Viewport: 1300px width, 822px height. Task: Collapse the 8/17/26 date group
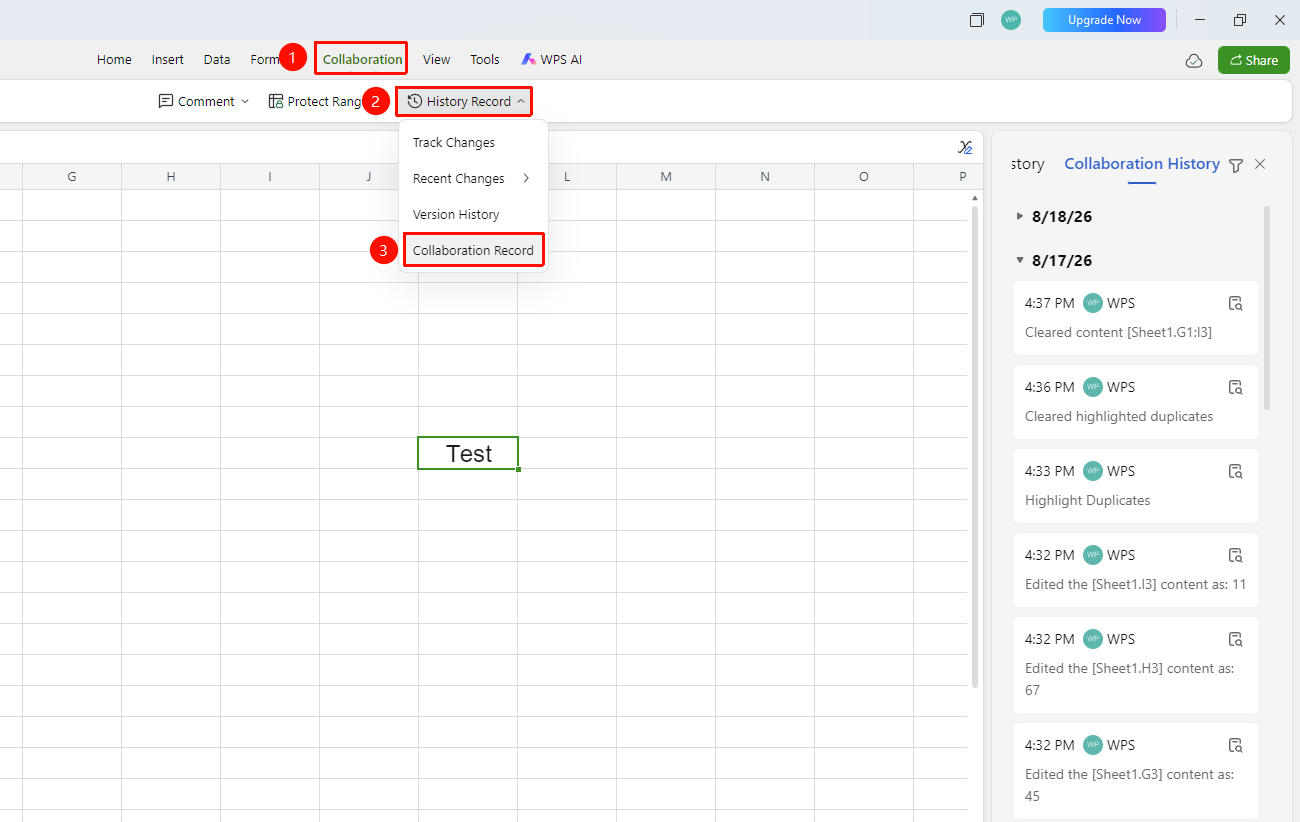pos(1019,260)
